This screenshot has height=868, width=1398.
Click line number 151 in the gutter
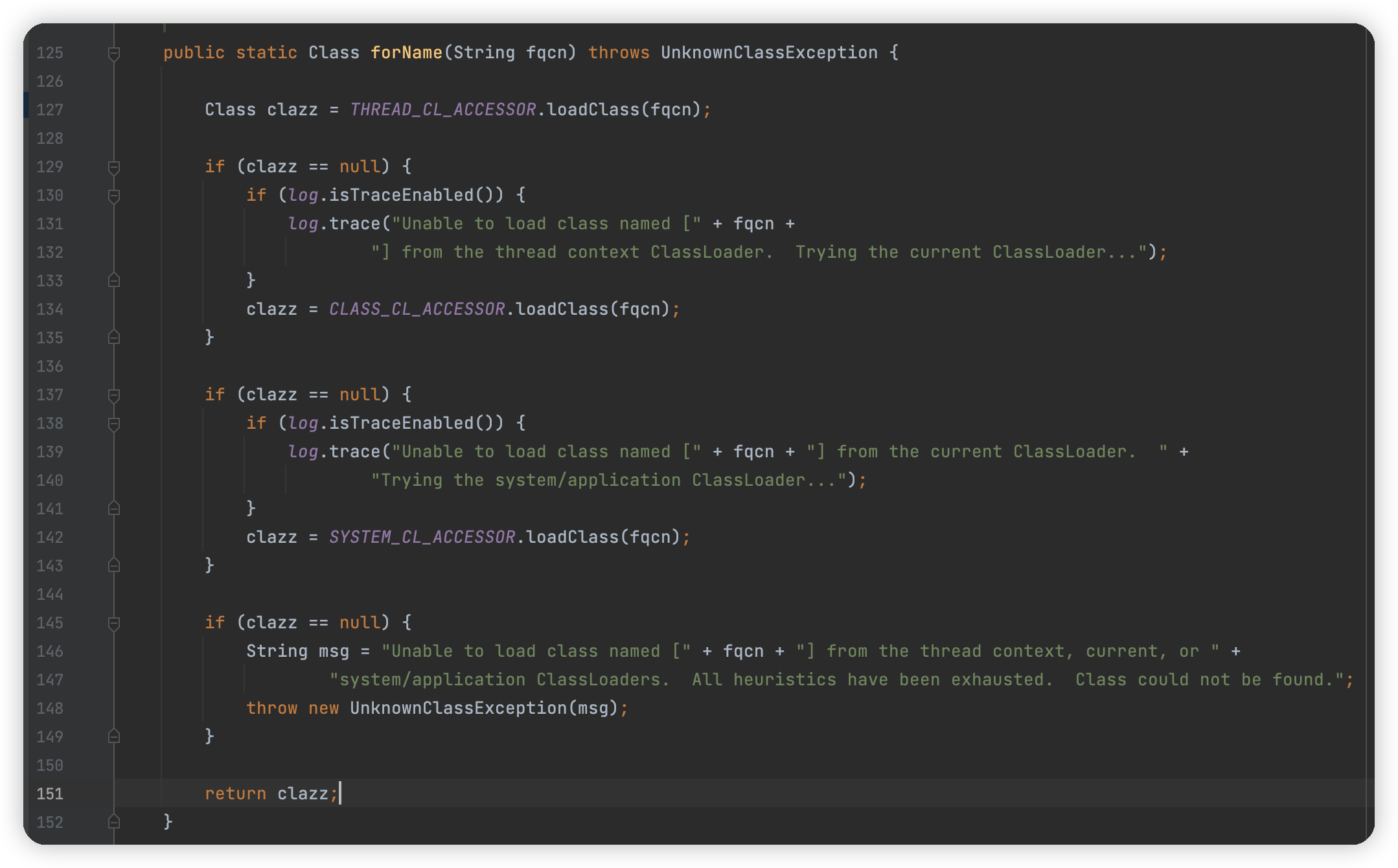(50, 794)
